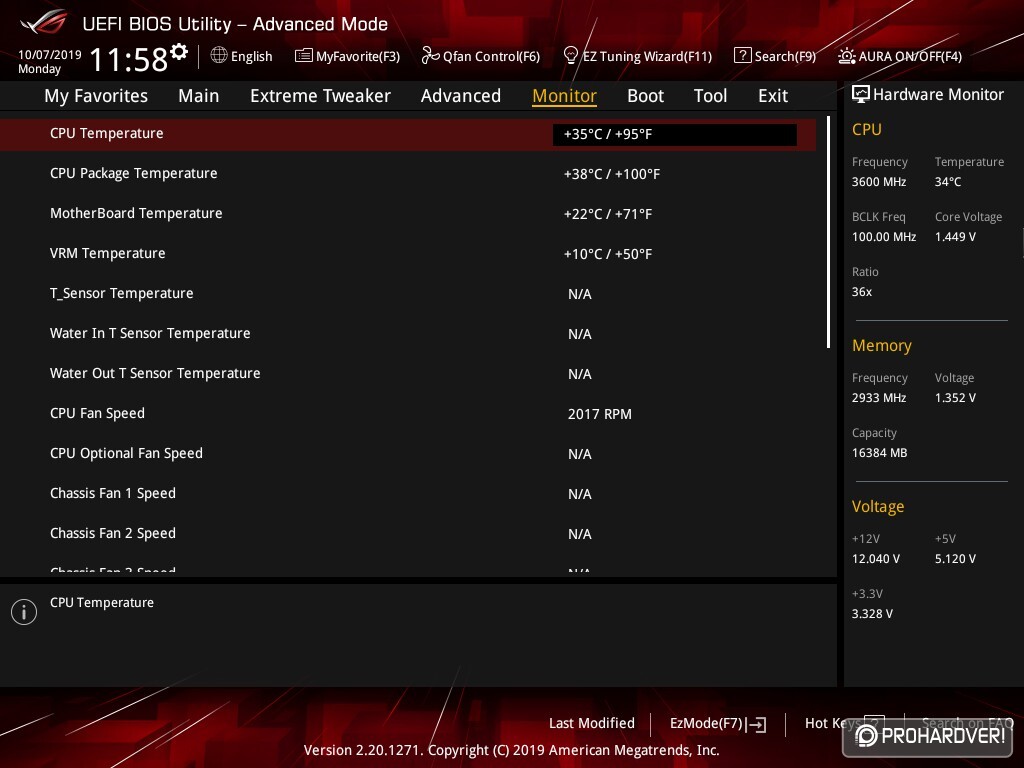Switch to EzMode(F7)
Viewport: 1024px width, 768px height.
[x=706, y=724]
